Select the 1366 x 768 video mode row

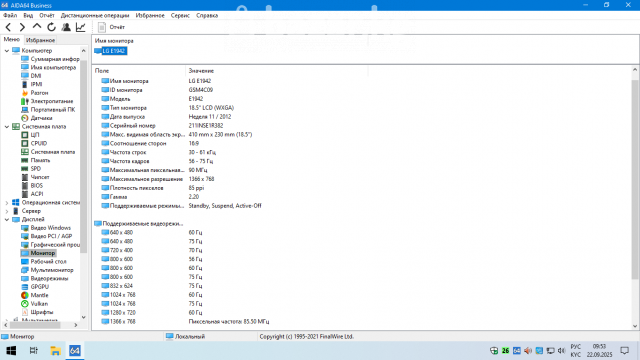pos(185,322)
